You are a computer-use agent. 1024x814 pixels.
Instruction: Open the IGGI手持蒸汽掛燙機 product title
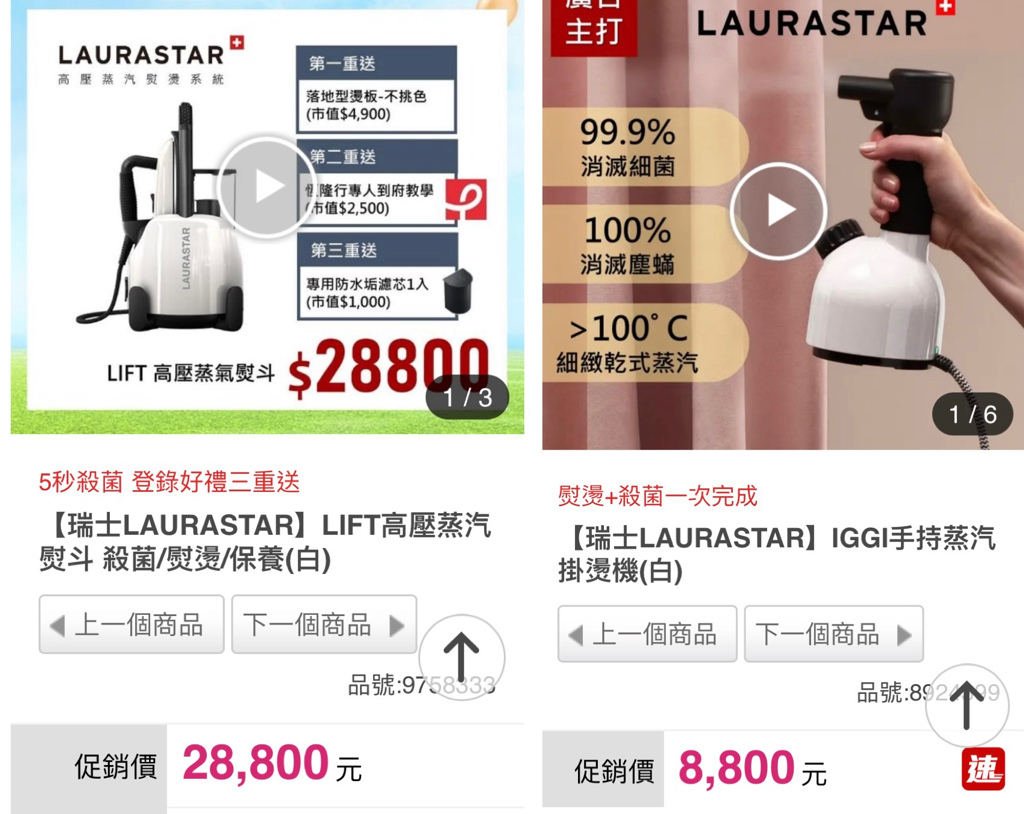pos(776,555)
